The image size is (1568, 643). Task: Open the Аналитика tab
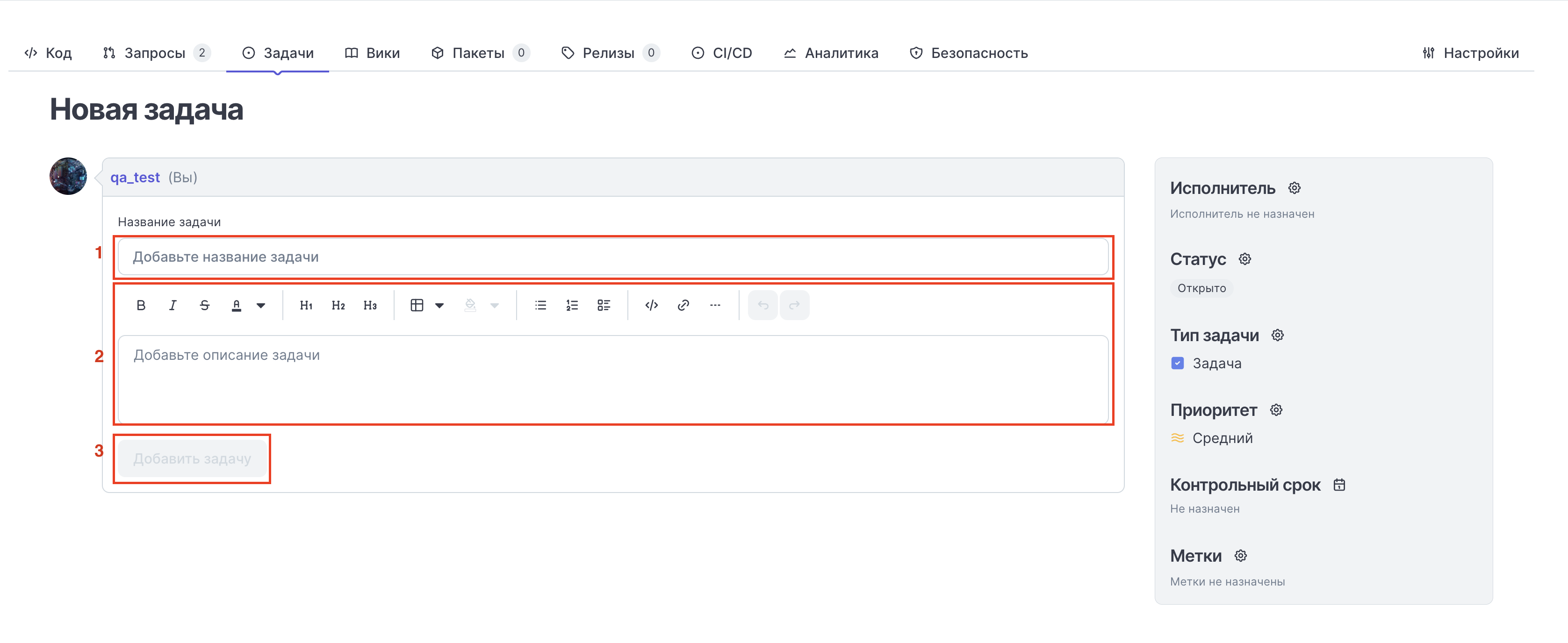(831, 53)
